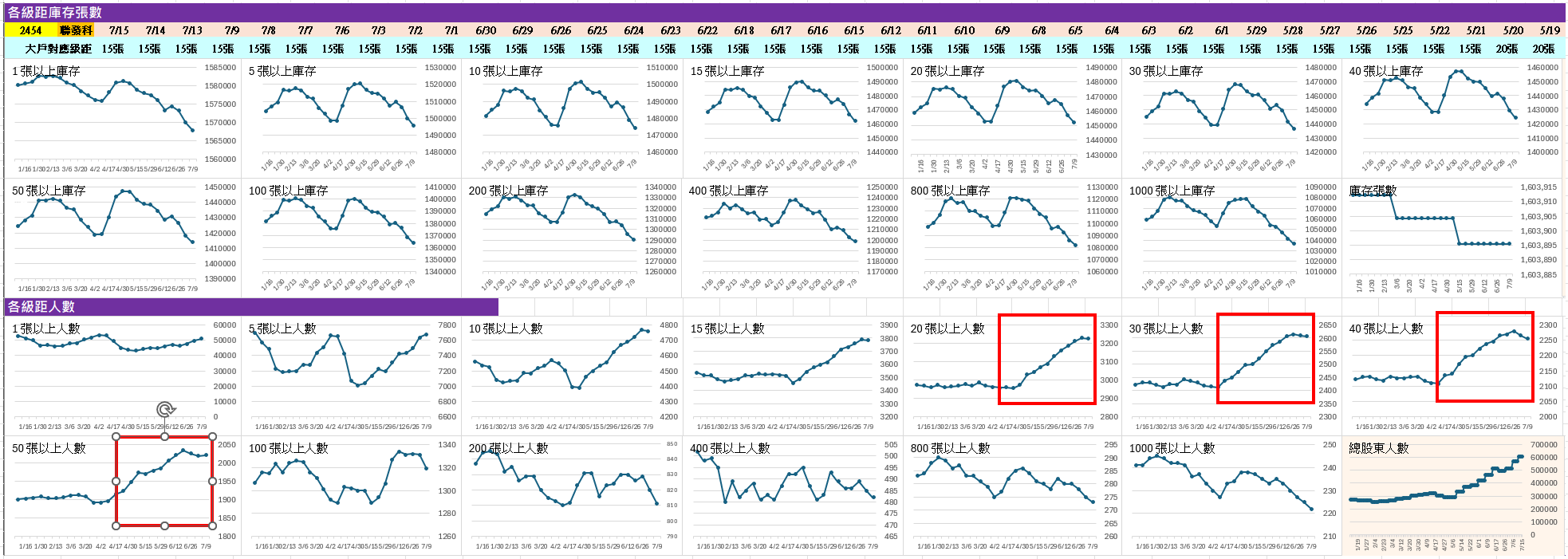Click the 40 張以上人數 chart title
Image resolution: width=1568 pixels, height=559 pixels.
click(1386, 329)
